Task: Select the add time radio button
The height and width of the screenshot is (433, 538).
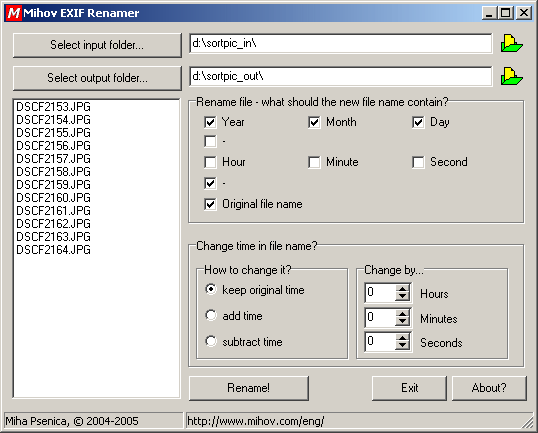Action: point(211,315)
